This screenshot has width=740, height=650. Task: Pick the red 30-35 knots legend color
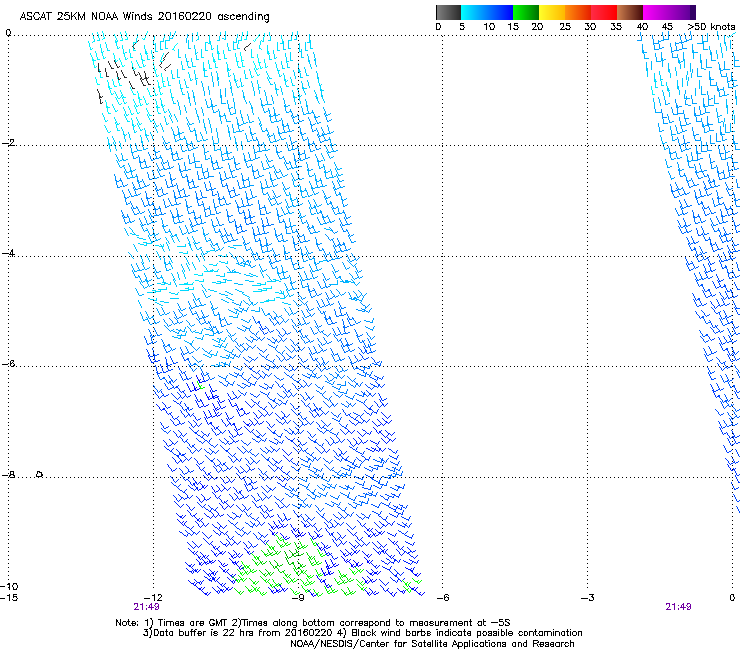tap(604, 12)
